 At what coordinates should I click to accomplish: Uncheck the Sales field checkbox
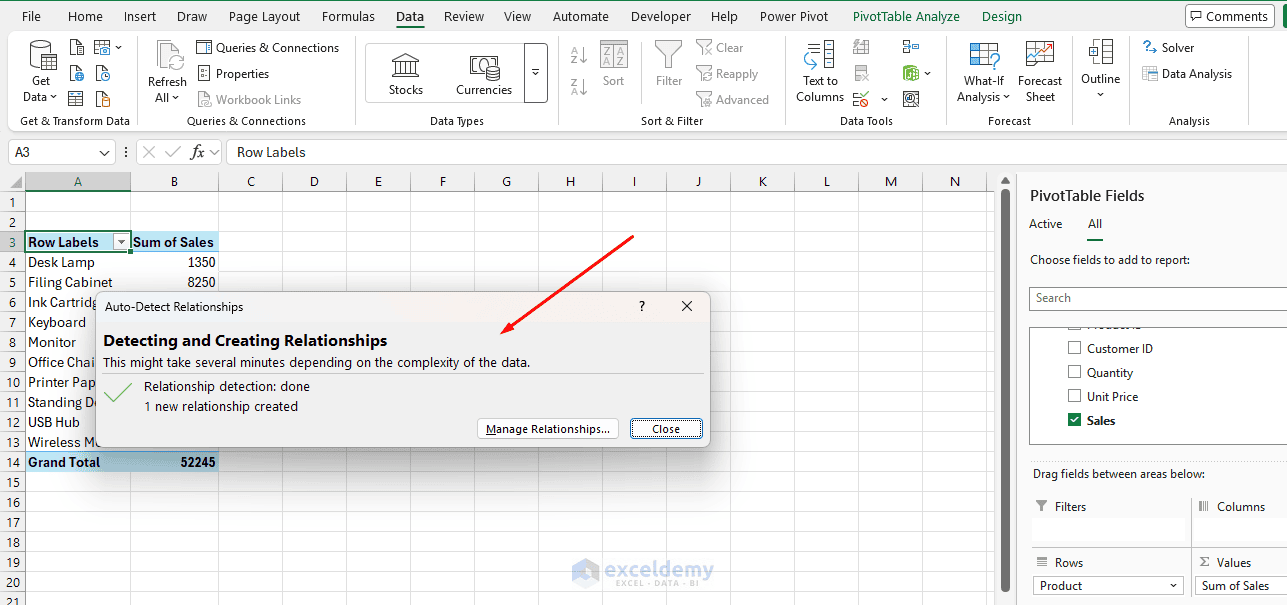pyautogui.click(x=1075, y=420)
